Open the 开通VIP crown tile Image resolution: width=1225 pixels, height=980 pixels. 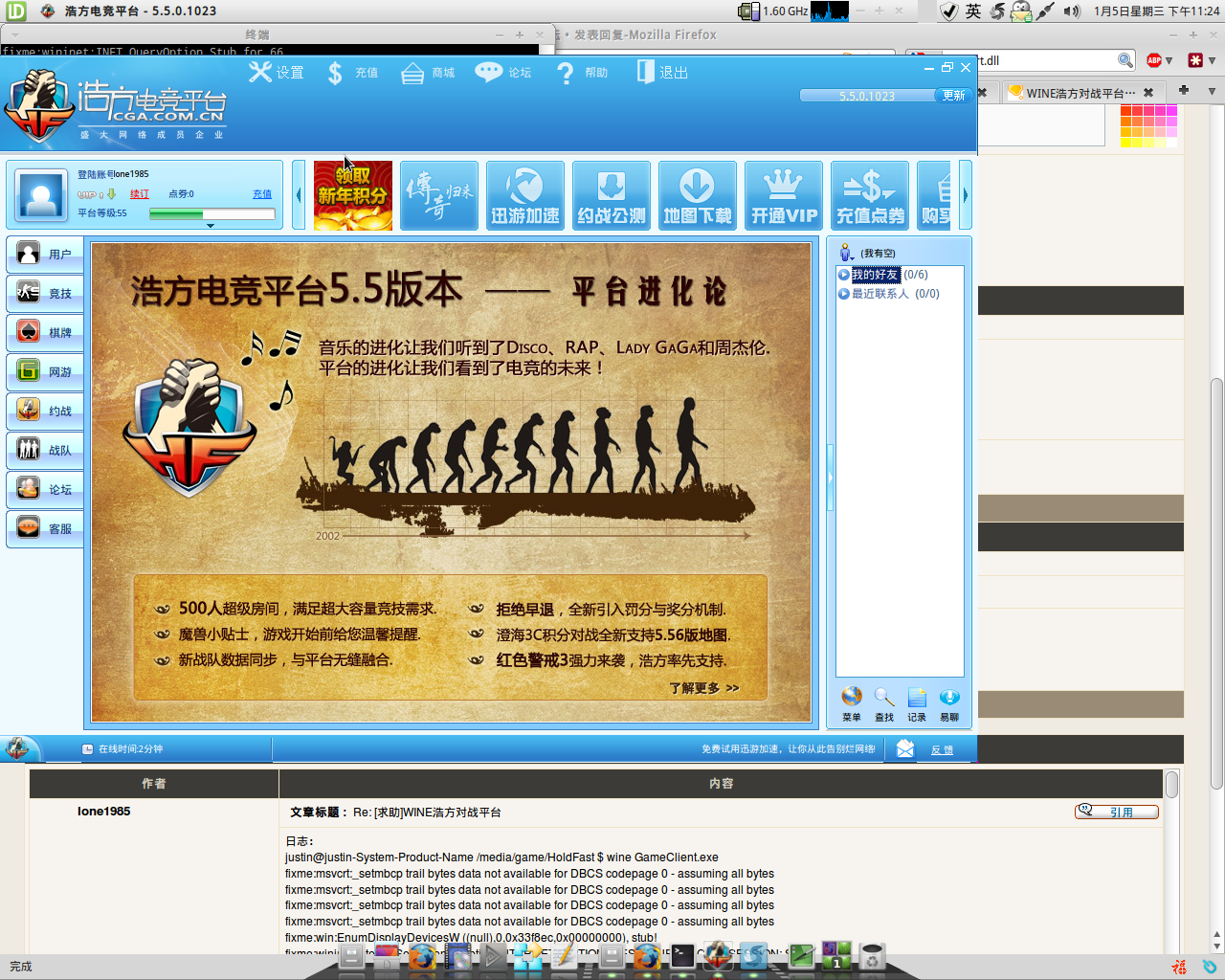pyautogui.click(x=784, y=195)
